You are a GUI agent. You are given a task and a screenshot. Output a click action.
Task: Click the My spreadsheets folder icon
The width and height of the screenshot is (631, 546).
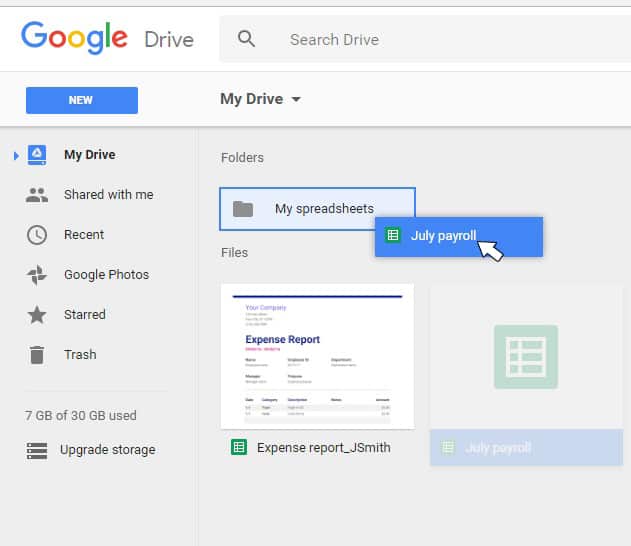(243, 209)
